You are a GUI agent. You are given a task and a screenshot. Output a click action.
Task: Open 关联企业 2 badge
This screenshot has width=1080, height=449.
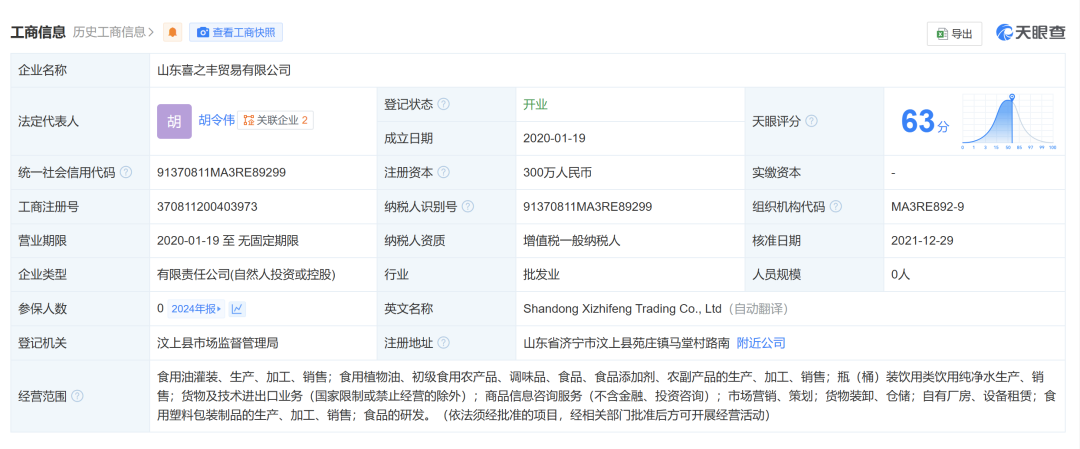tap(276, 121)
